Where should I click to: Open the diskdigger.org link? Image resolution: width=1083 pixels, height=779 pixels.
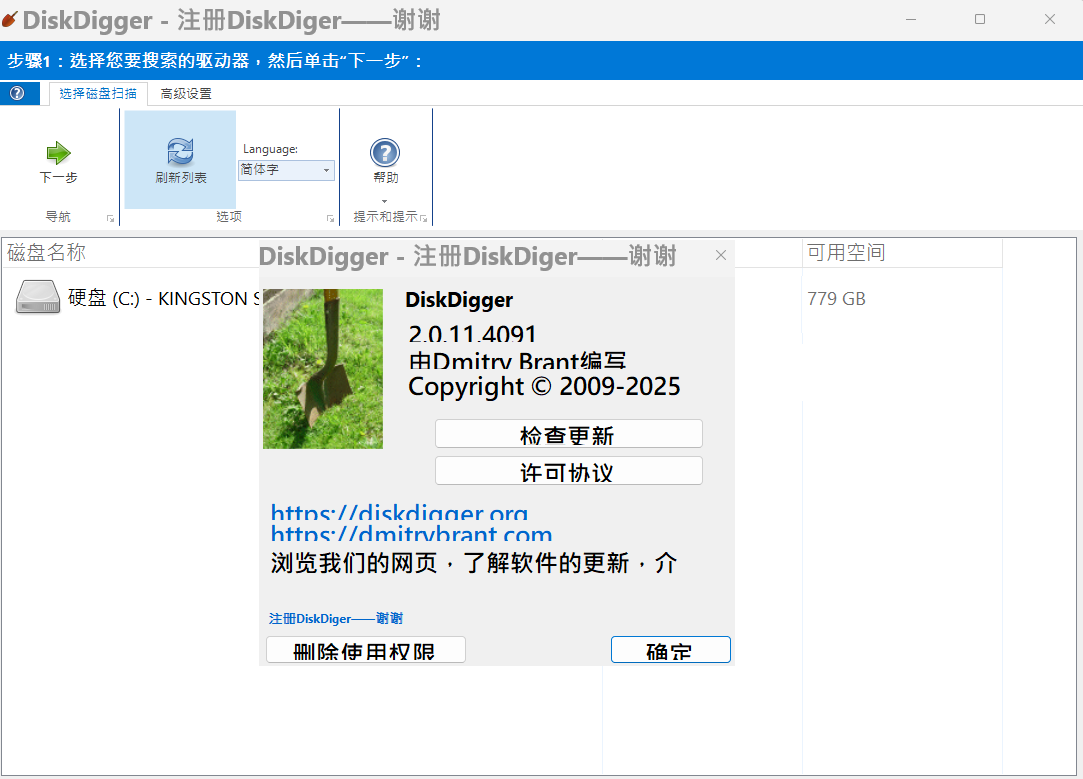tap(399, 512)
